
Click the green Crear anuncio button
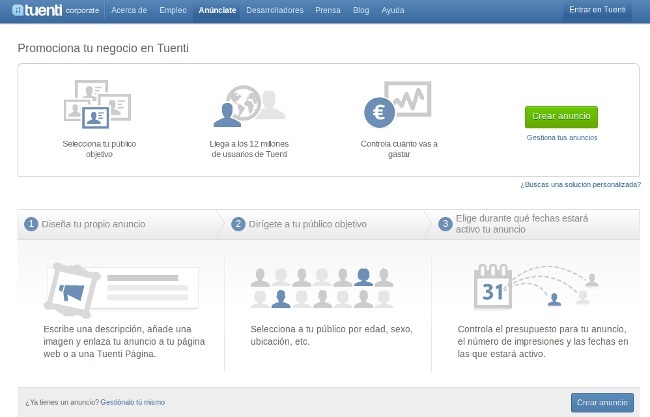(x=561, y=116)
